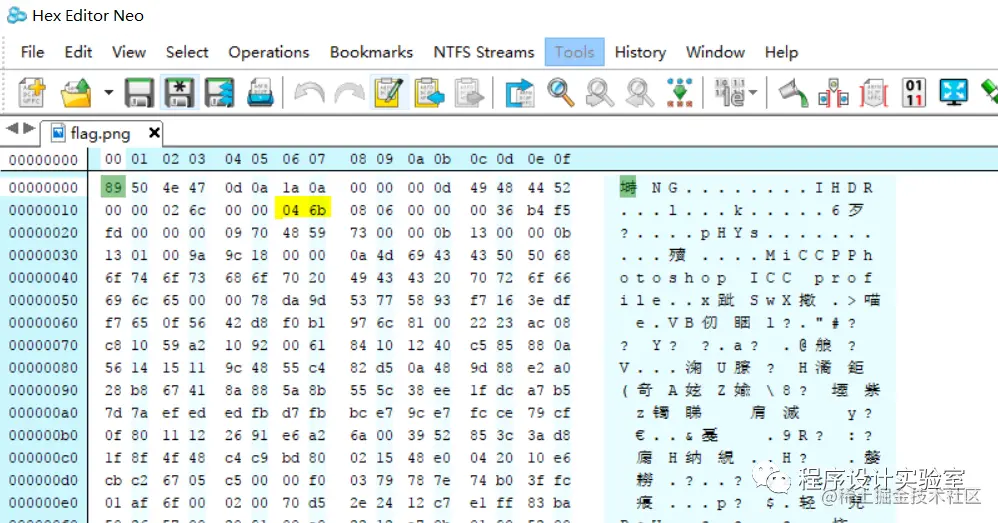998x523 pixels.
Task: Close the flag.png tab
Action: pos(154,133)
